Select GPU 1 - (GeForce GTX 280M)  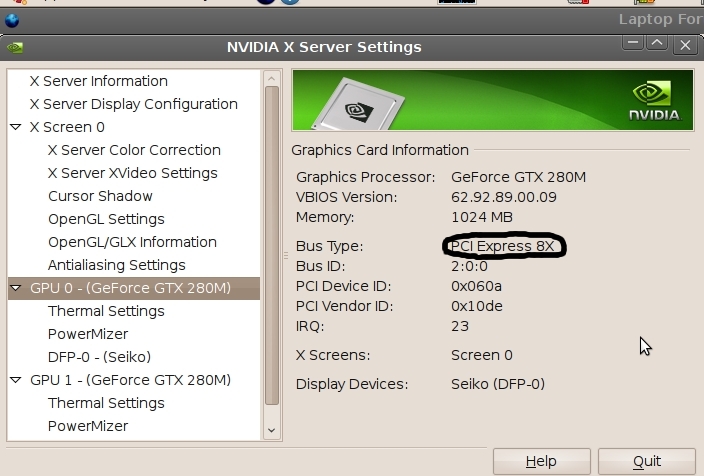(x=131, y=380)
